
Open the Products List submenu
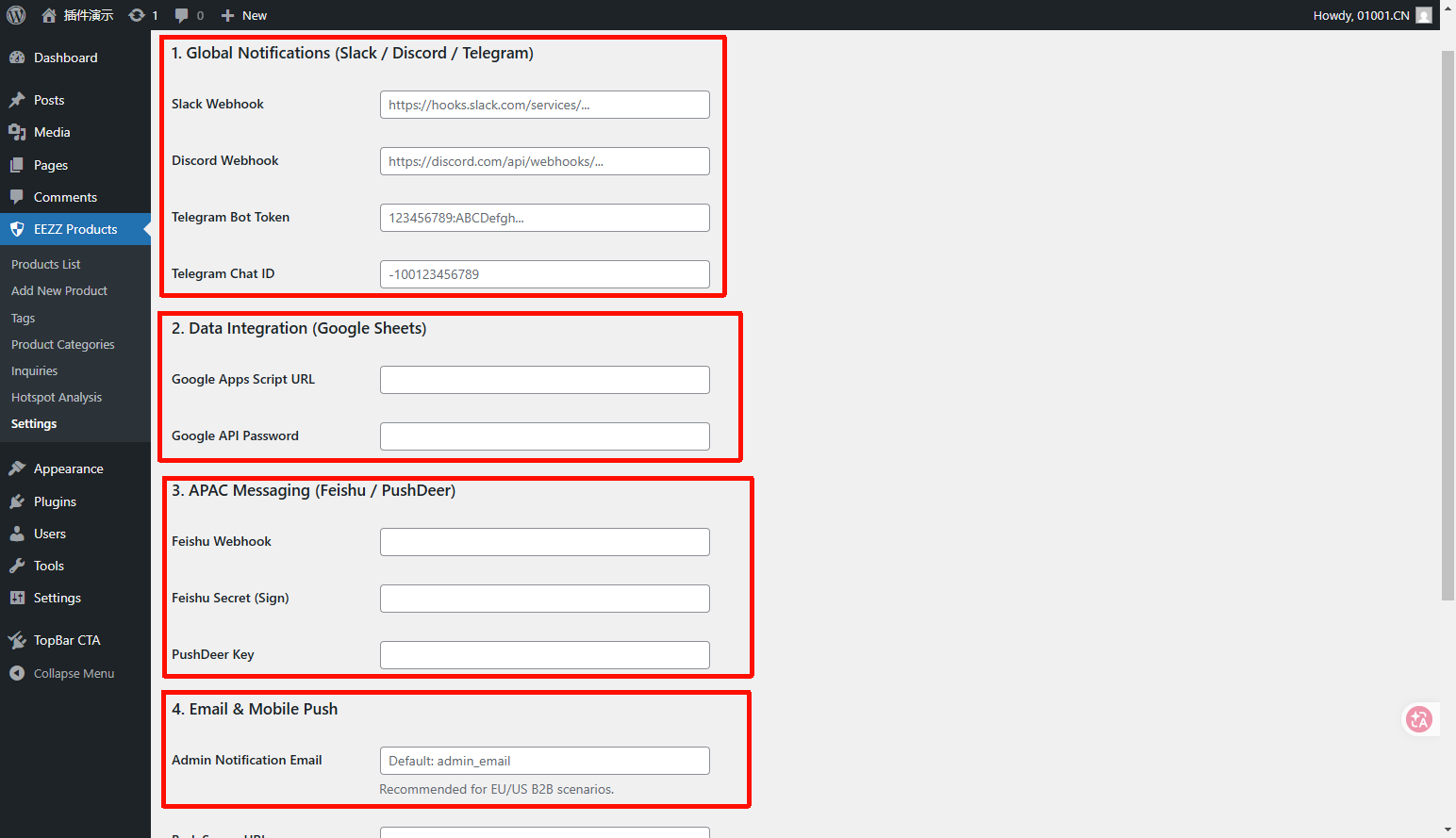point(45,264)
